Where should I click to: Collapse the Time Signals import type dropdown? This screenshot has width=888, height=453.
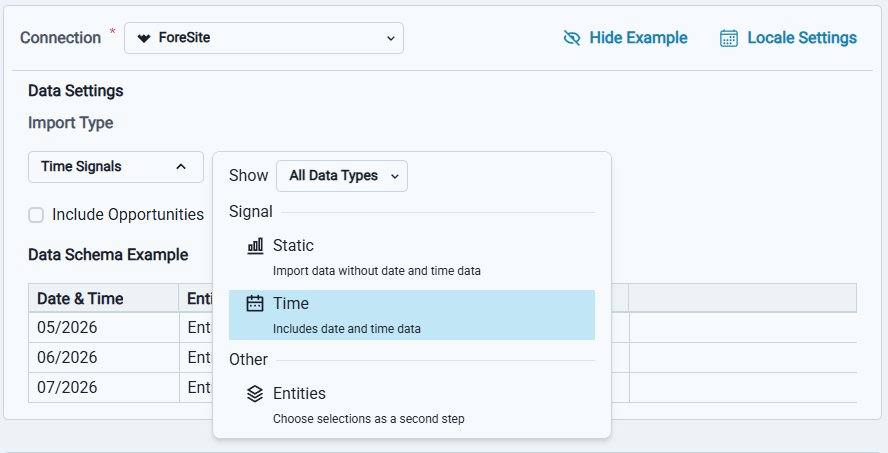click(x=116, y=167)
